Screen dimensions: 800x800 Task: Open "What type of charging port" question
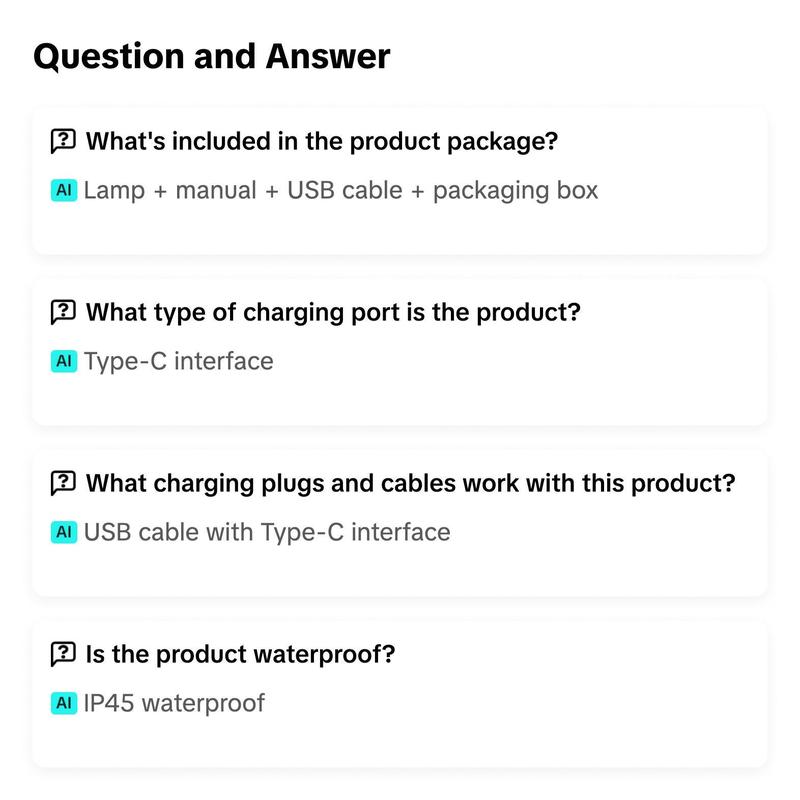click(x=333, y=312)
